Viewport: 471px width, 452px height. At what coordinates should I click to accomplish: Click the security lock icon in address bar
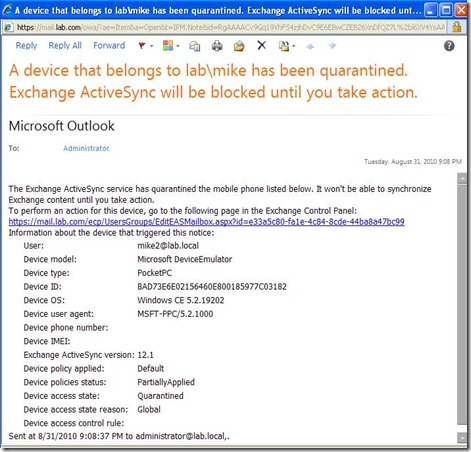coord(457,27)
